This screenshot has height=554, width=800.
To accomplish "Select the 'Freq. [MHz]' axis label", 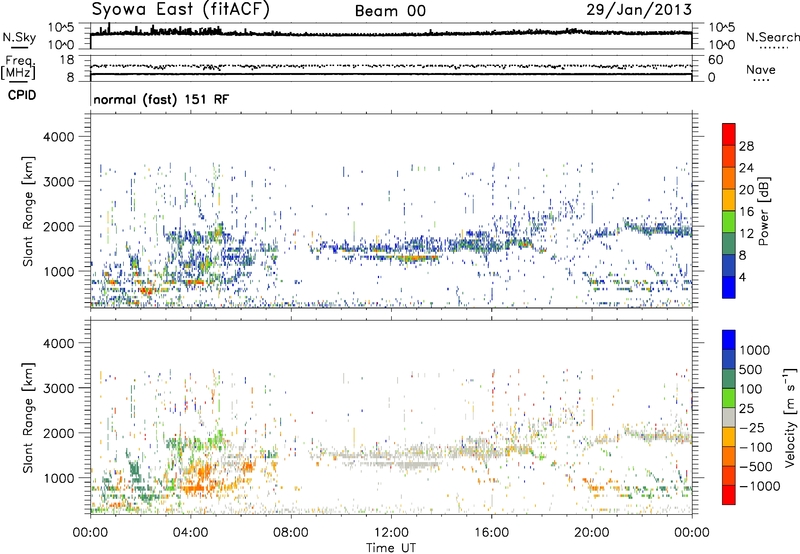I will (x=18, y=68).
